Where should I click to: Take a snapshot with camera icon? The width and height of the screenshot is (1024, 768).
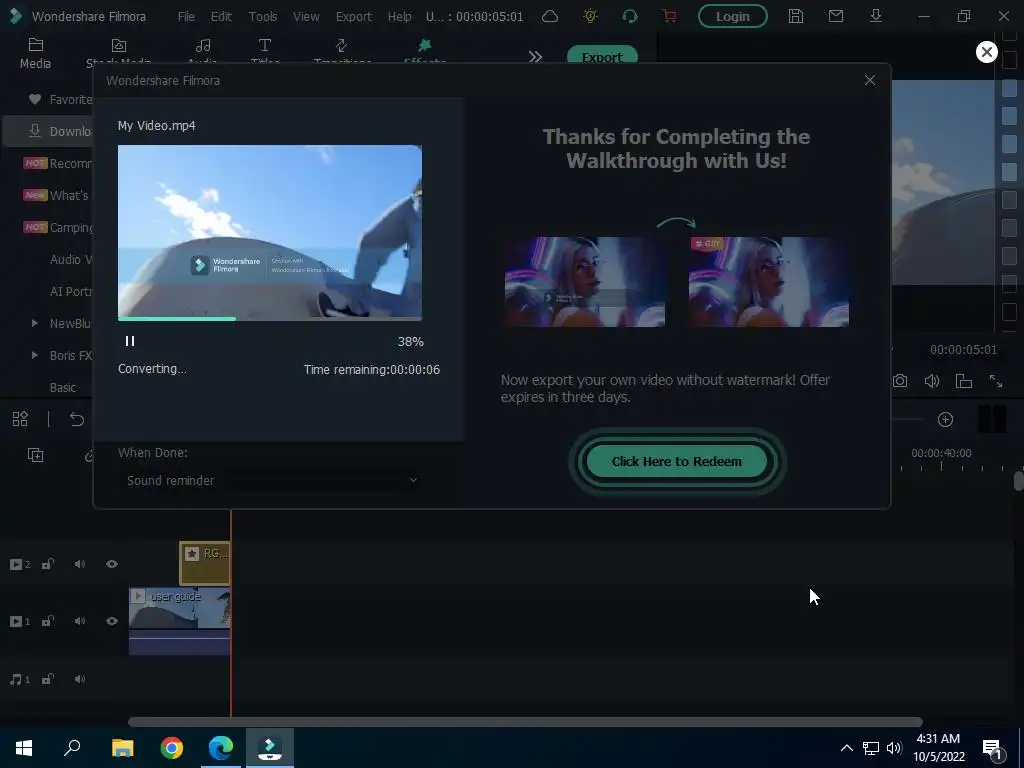tap(900, 381)
